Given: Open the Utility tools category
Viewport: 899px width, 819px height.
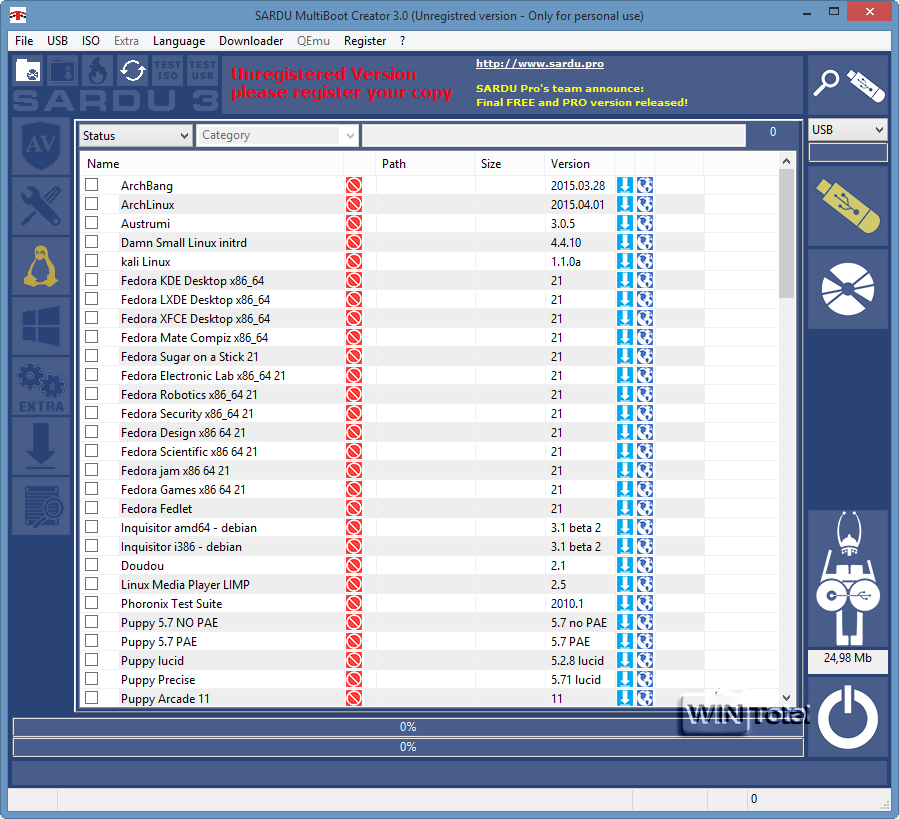Looking at the screenshot, I should [x=41, y=206].
